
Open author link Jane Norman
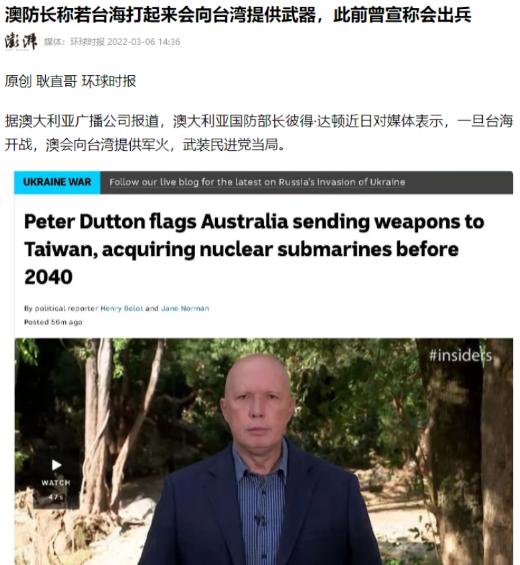pos(185,308)
